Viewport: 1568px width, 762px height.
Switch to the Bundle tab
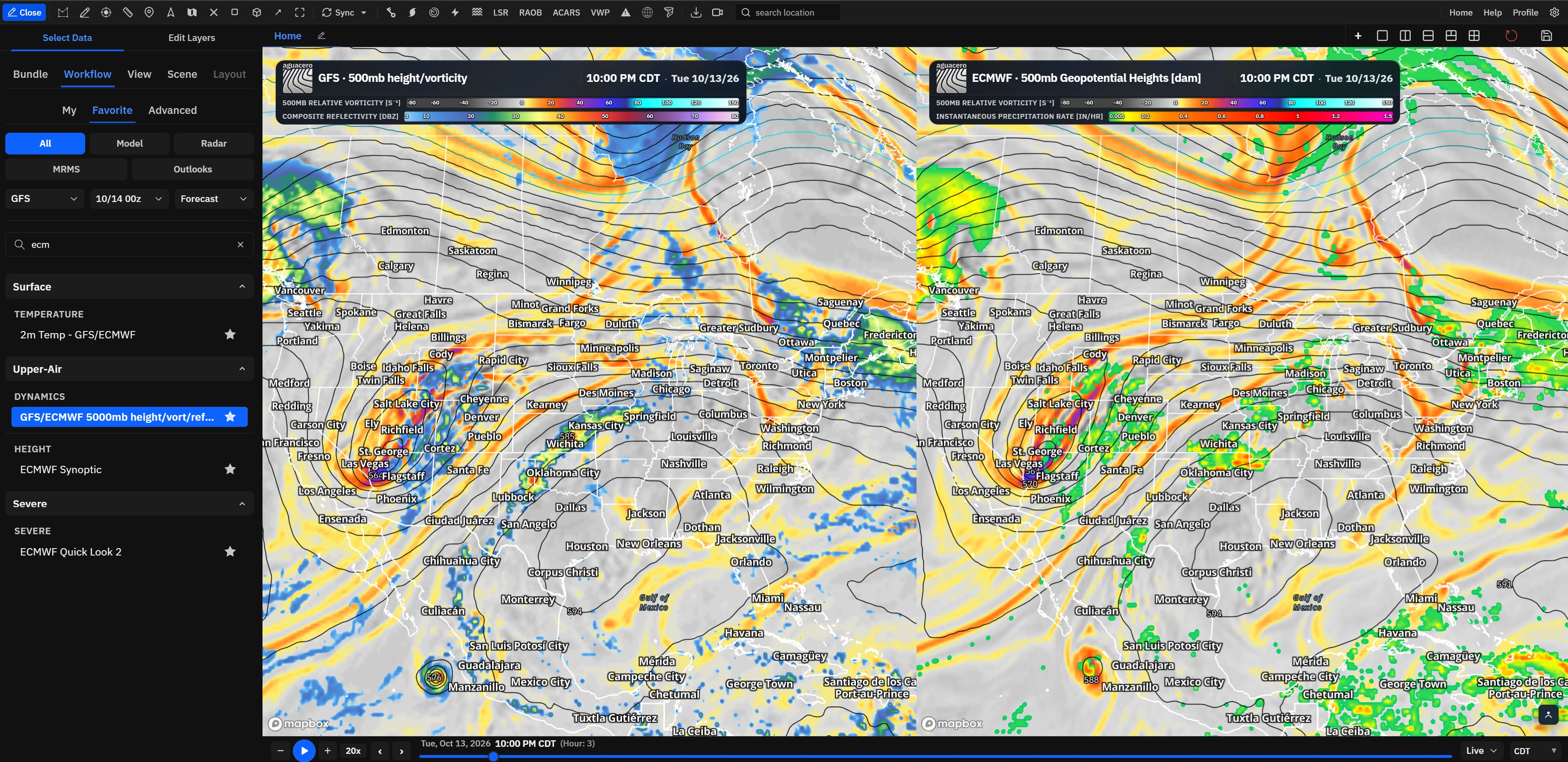[x=30, y=74]
